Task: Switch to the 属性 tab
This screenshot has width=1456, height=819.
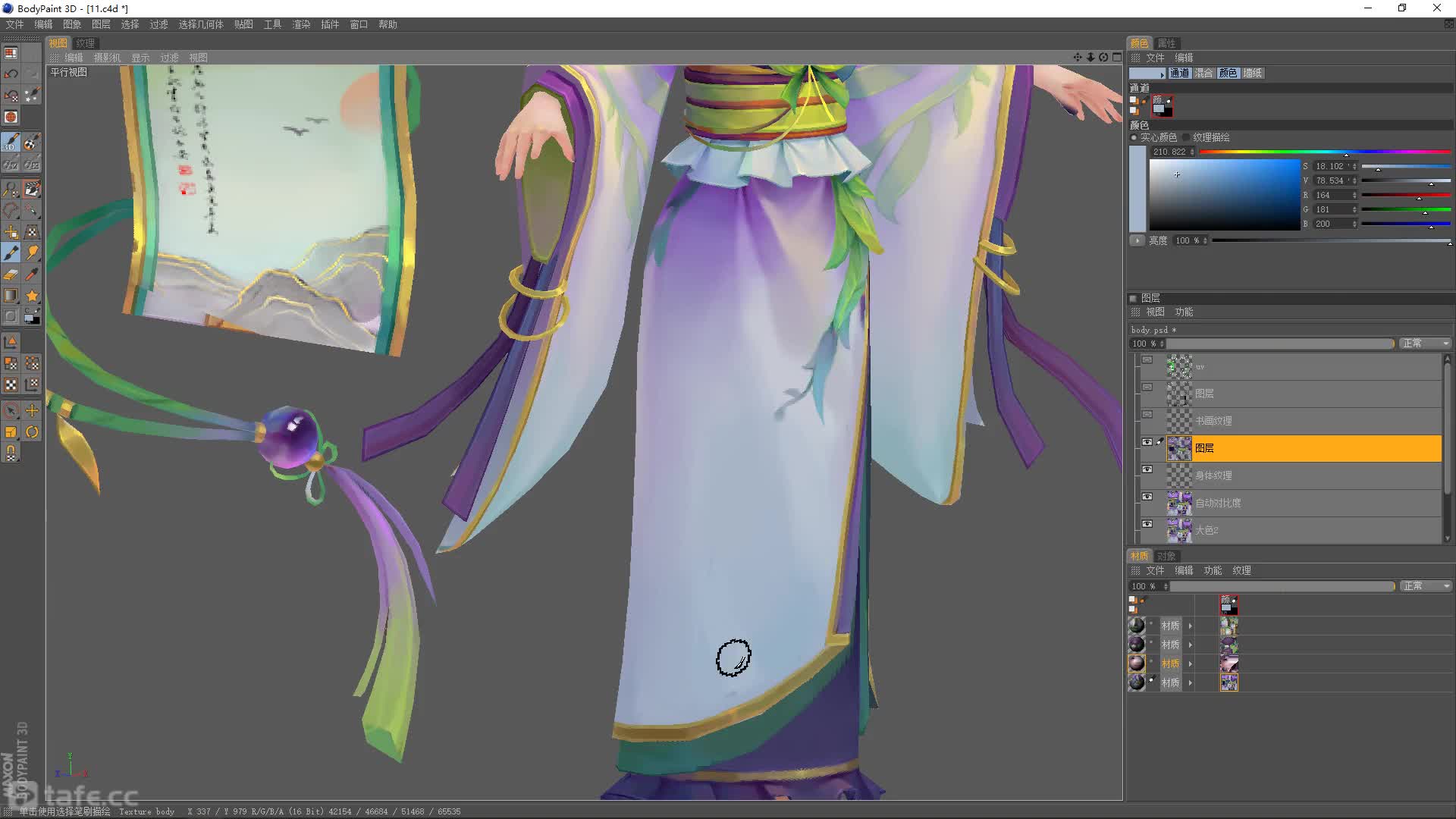Action: [1166, 43]
